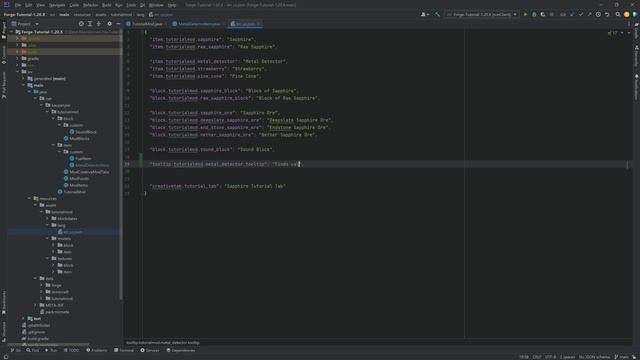Click the select opened file target icon

coord(81,24)
